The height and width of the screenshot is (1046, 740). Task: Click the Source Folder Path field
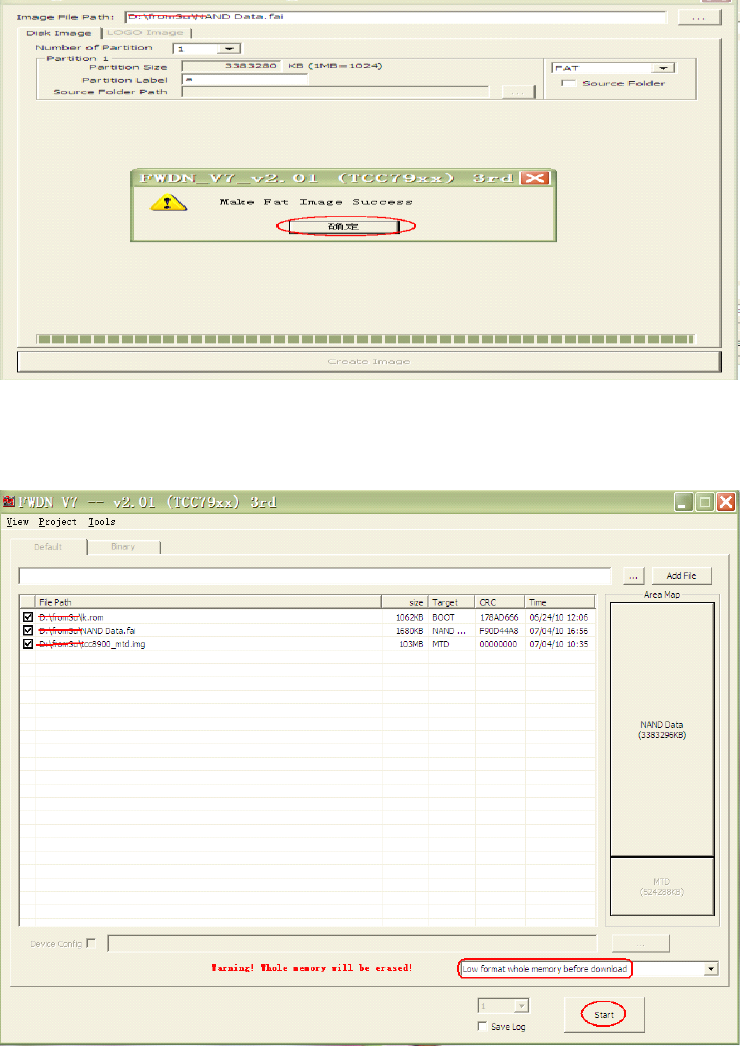point(335,92)
